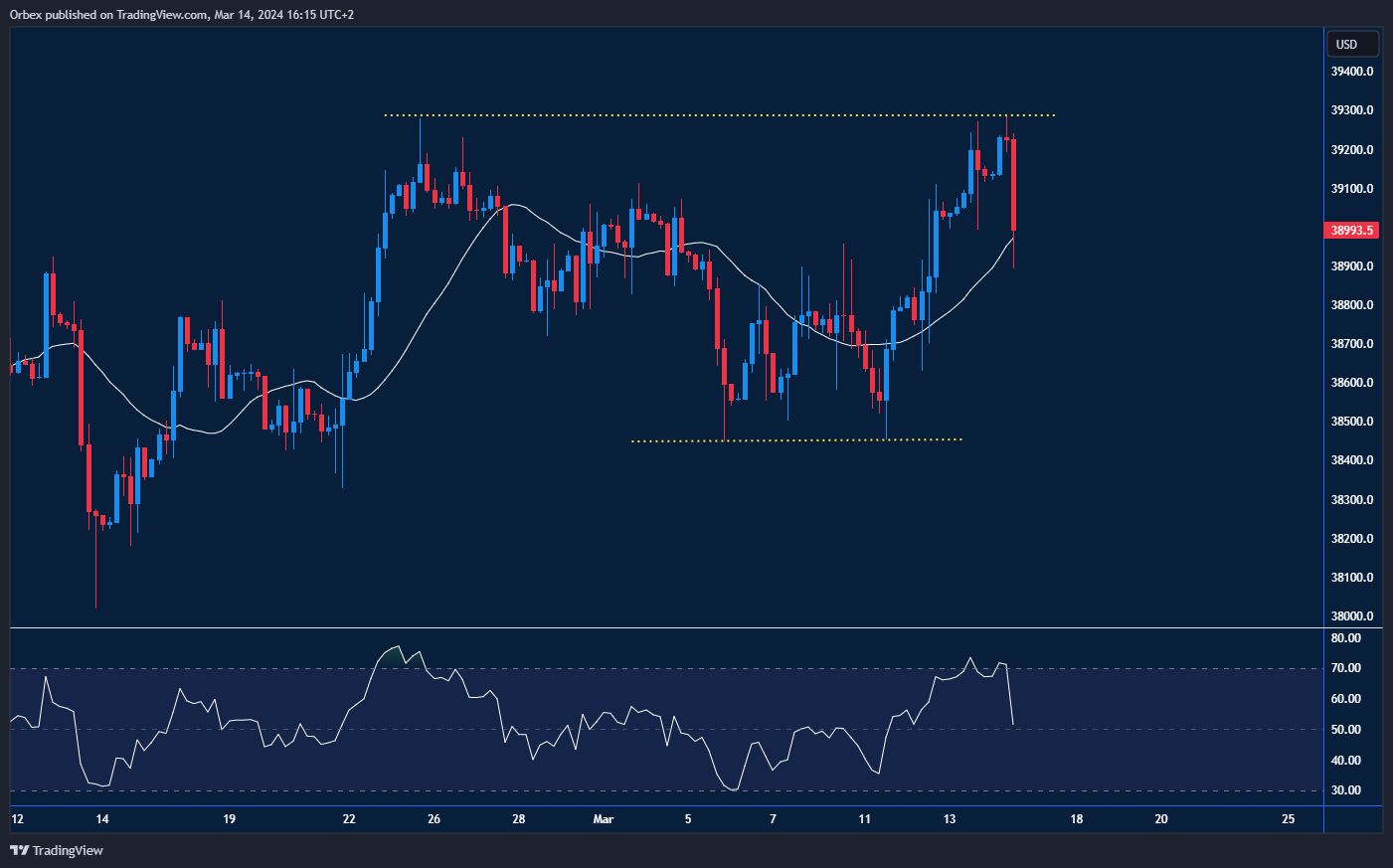Select the Mar label on time axis
1393x868 pixels.
[x=603, y=819]
